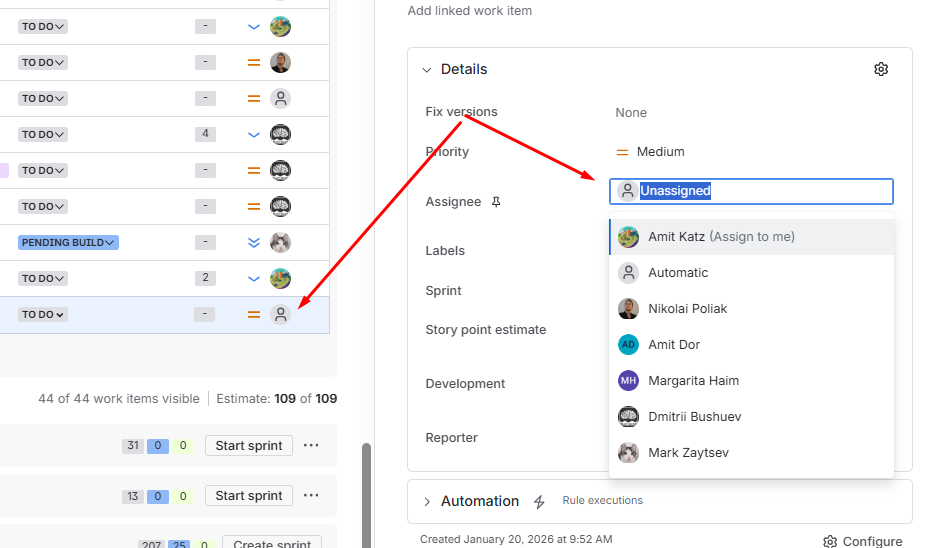Click low priority chevron in estimate 2 row

254,279
